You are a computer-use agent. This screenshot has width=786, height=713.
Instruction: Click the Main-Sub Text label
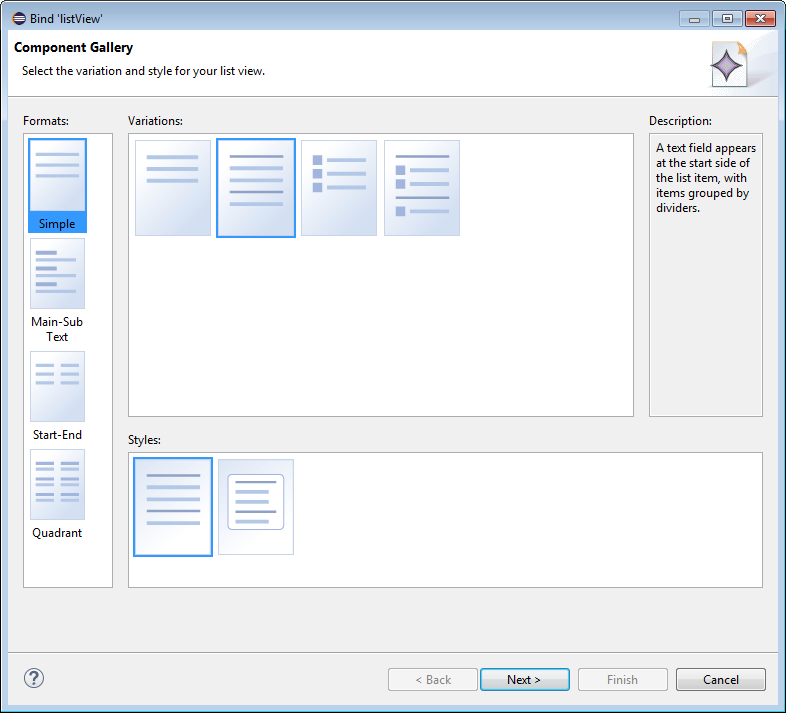click(x=57, y=329)
